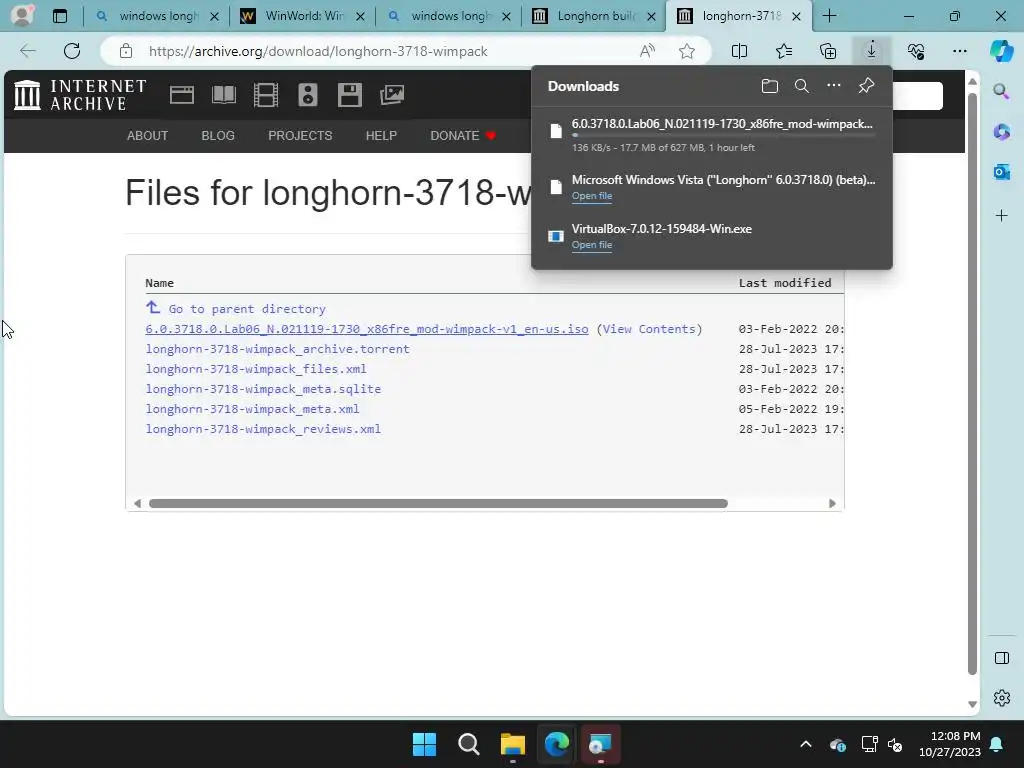This screenshot has width=1024, height=768.
Task: Click the Internet Archive logo
Action: [x=80, y=95]
